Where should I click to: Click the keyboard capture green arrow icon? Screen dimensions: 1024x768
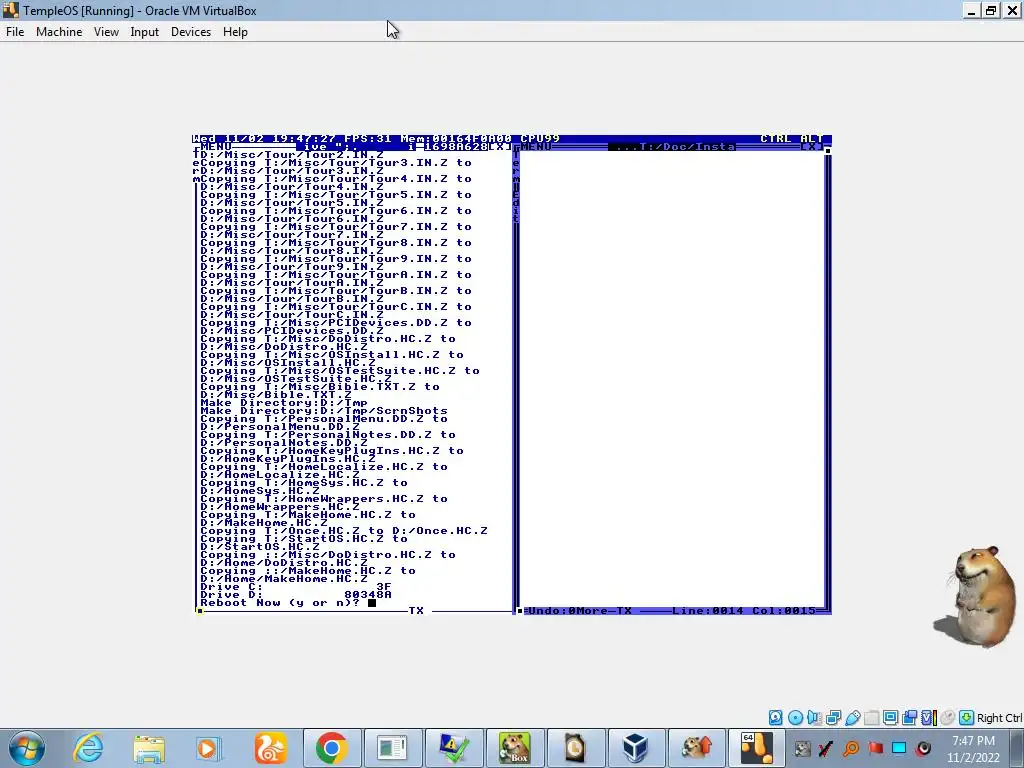[x=967, y=718]
